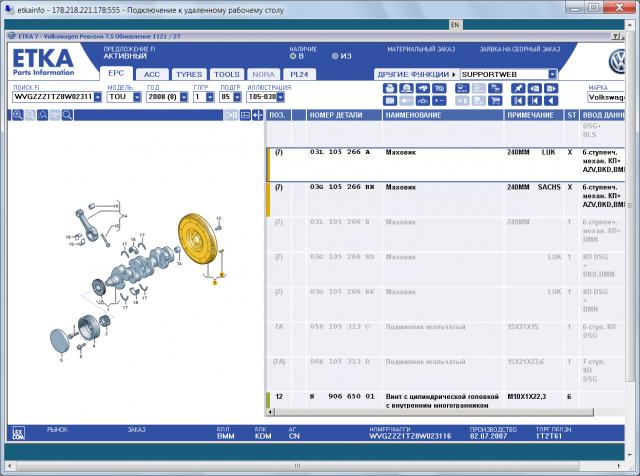This screenshot has width=640, height=476.
Task: Switch to the PL24 tab
Action: point(300,74)
